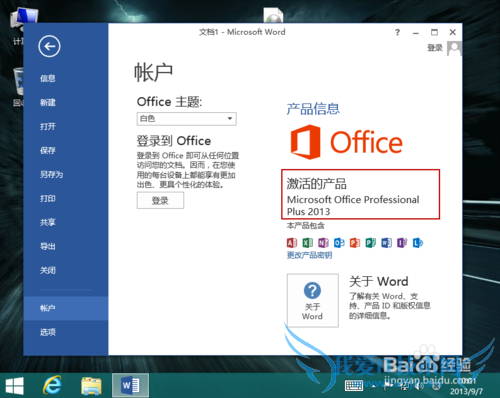Click the 产品信息 heading
500x398 pixels.
click(313, 109)
